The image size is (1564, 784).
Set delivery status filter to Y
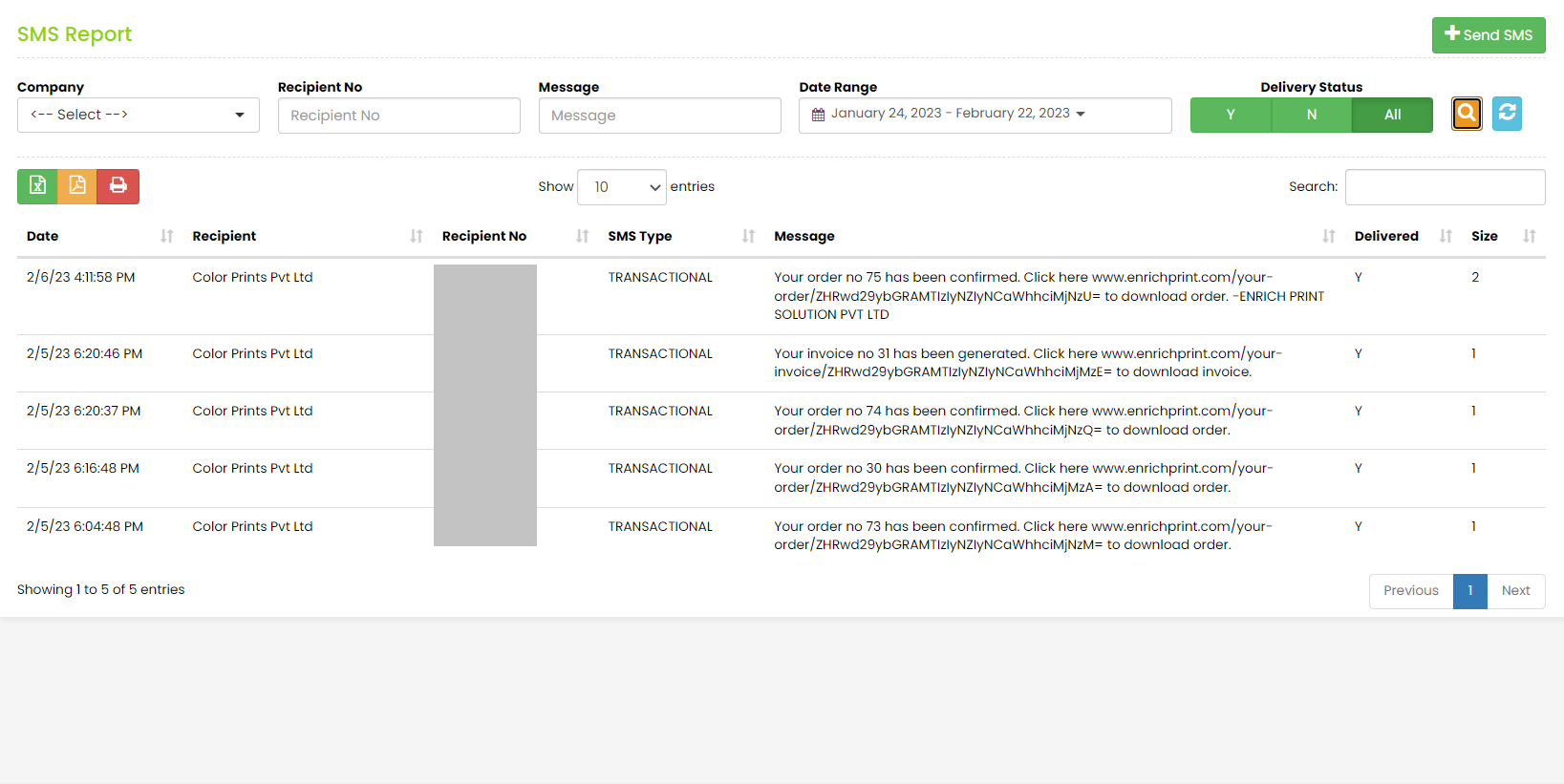(1231, 115)
